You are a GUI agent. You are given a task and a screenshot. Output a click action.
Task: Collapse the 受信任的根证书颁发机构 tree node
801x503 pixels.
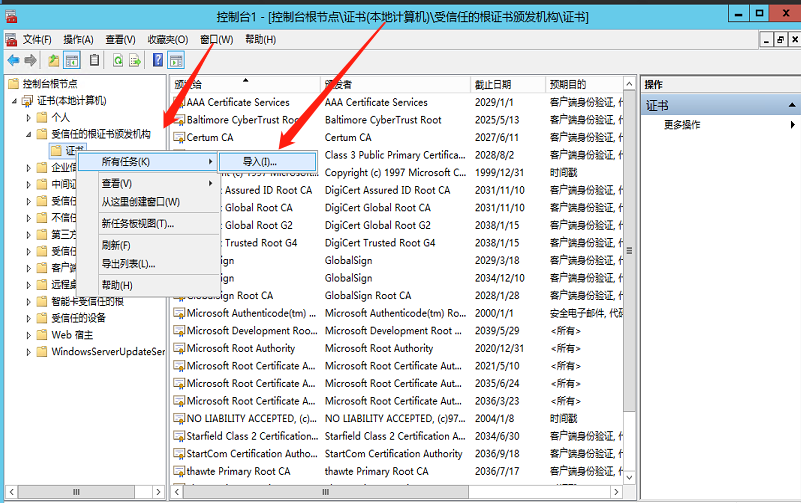point(29,134)
